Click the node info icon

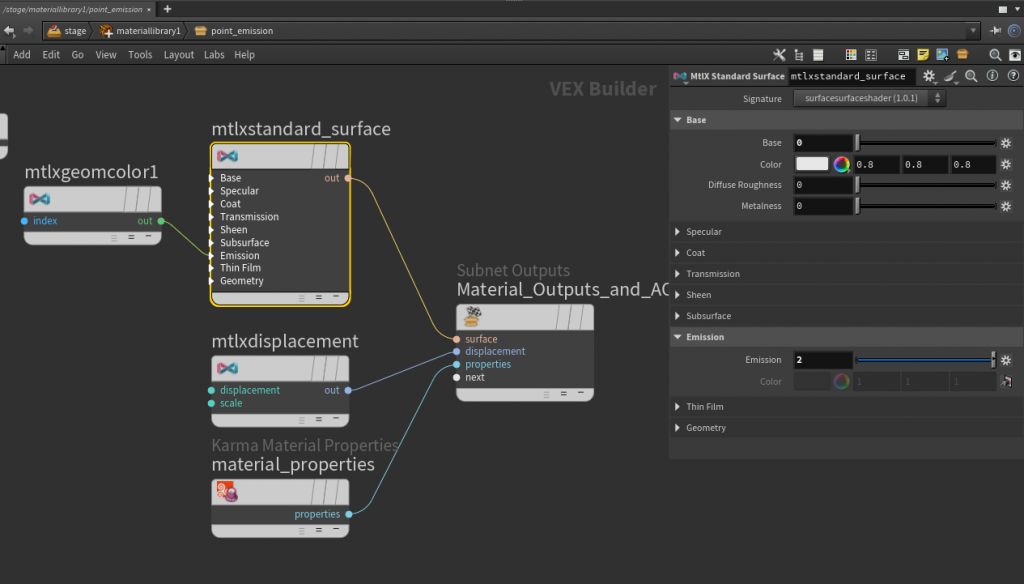tap(991, 76)
